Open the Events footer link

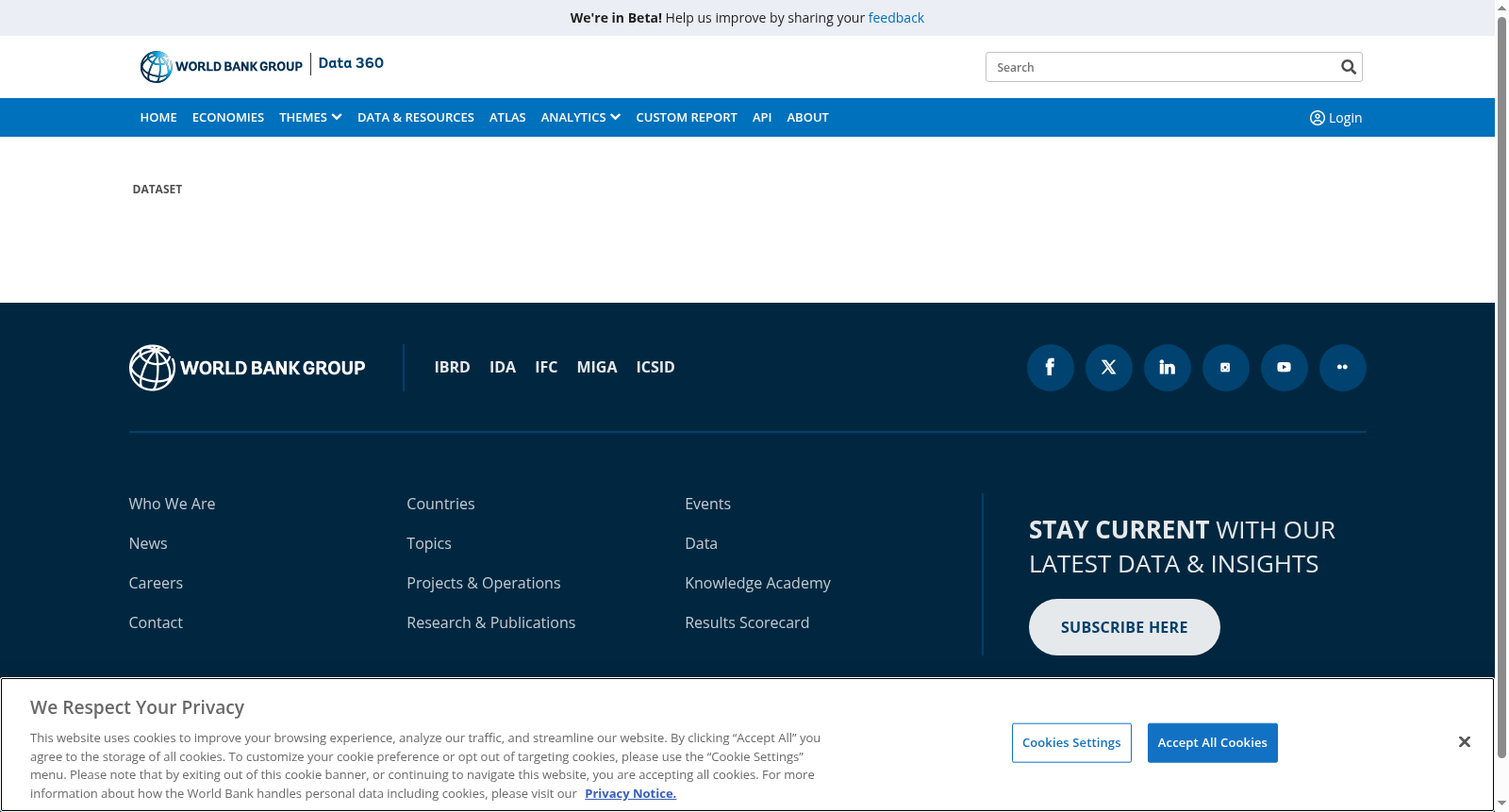click(708, 505)
